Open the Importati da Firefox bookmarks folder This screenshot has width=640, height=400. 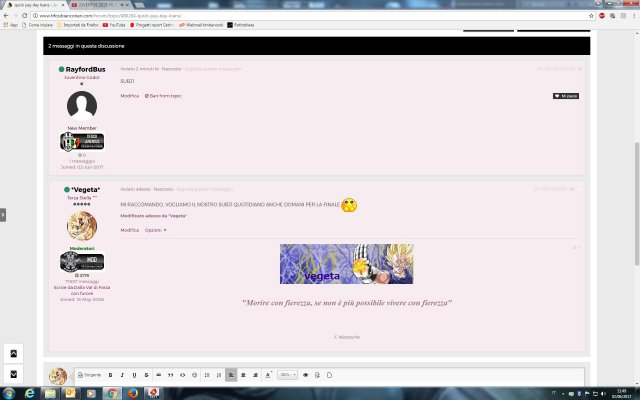(78, 25)
